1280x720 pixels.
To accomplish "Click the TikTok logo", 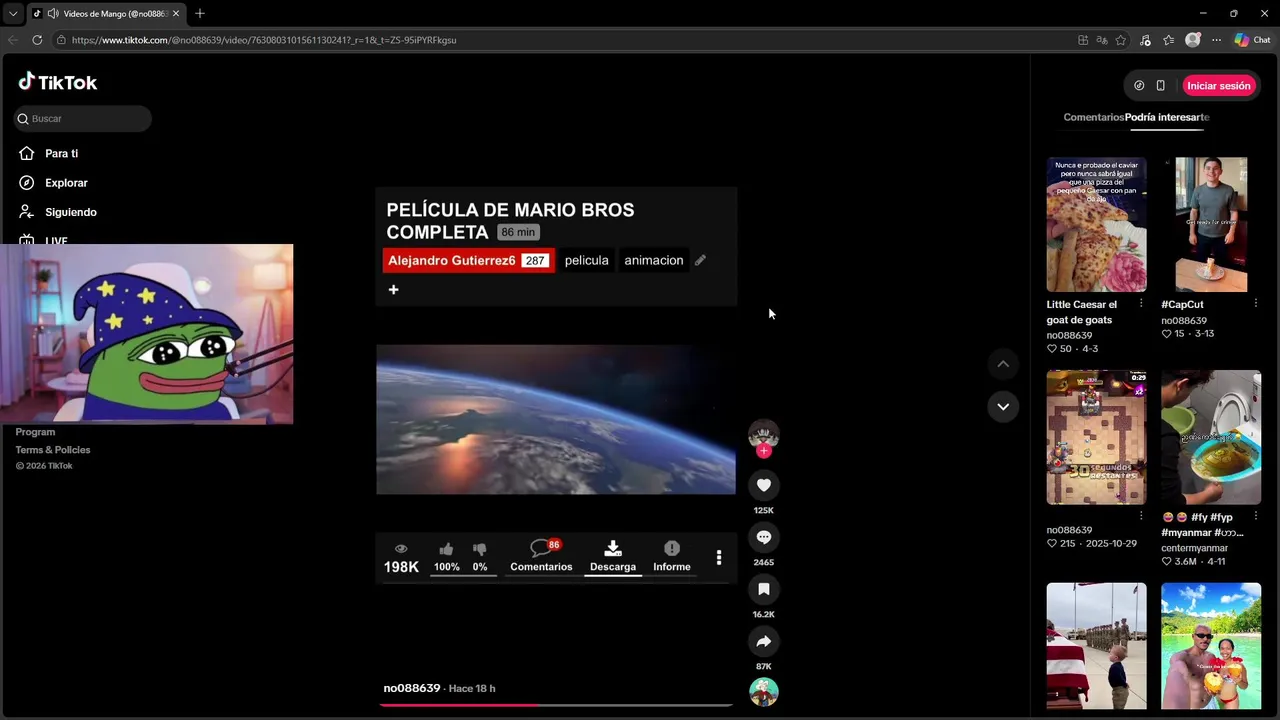I will (57, 82).
